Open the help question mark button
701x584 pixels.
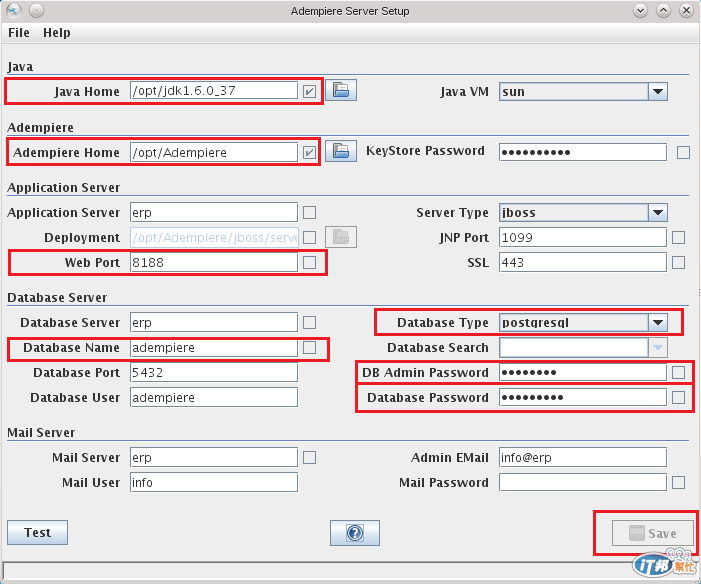tap(355, 533)
